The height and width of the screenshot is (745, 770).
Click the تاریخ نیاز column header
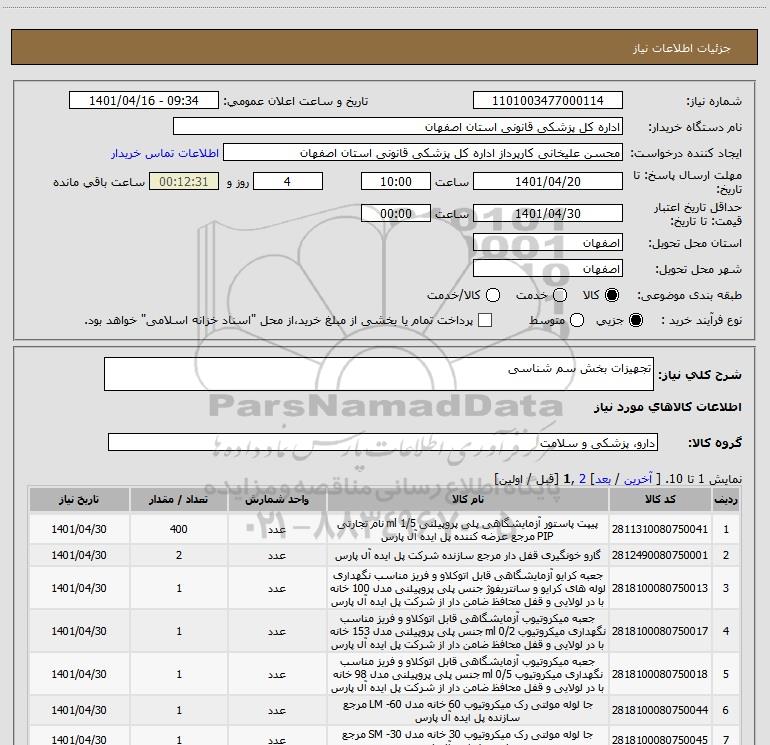[x=79, y=500]
